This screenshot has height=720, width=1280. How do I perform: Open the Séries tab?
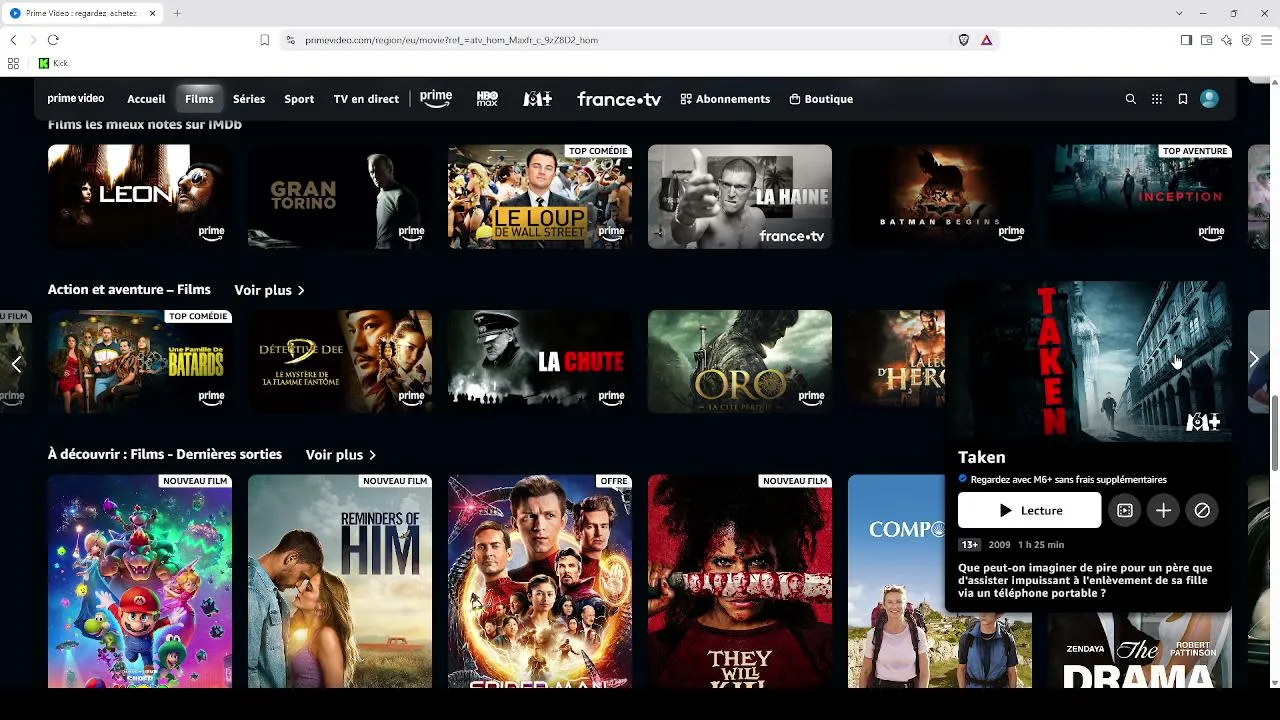pyautogui.click(x=249, y=99)
